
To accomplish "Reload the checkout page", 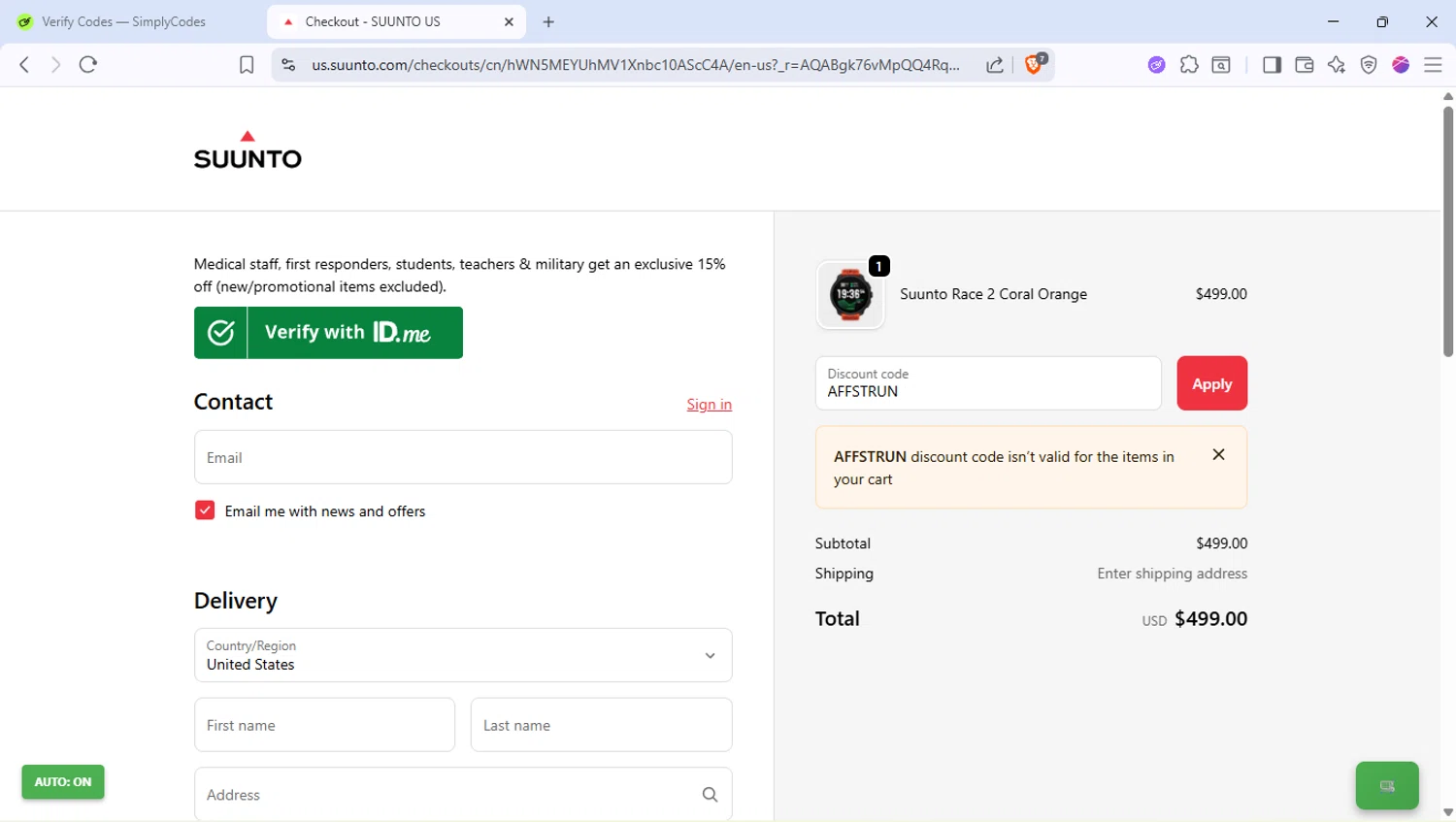I will click(88, 65).
